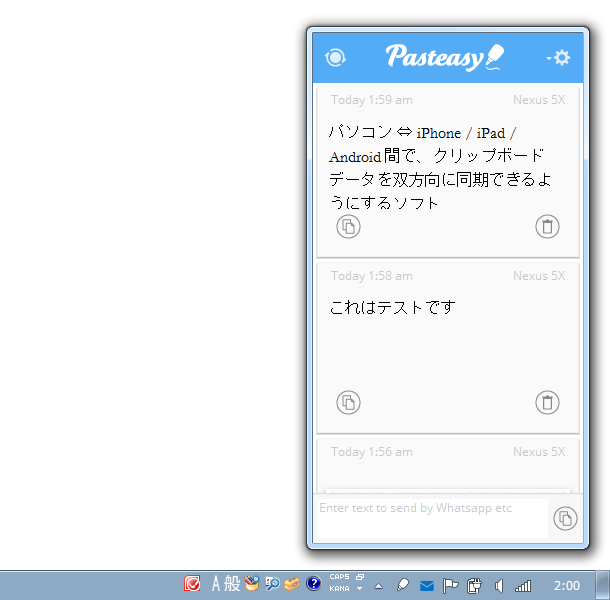Click 'Nexus 5X' label on the 1:58 am clip
610x600 pixels.
pos(539,275)
